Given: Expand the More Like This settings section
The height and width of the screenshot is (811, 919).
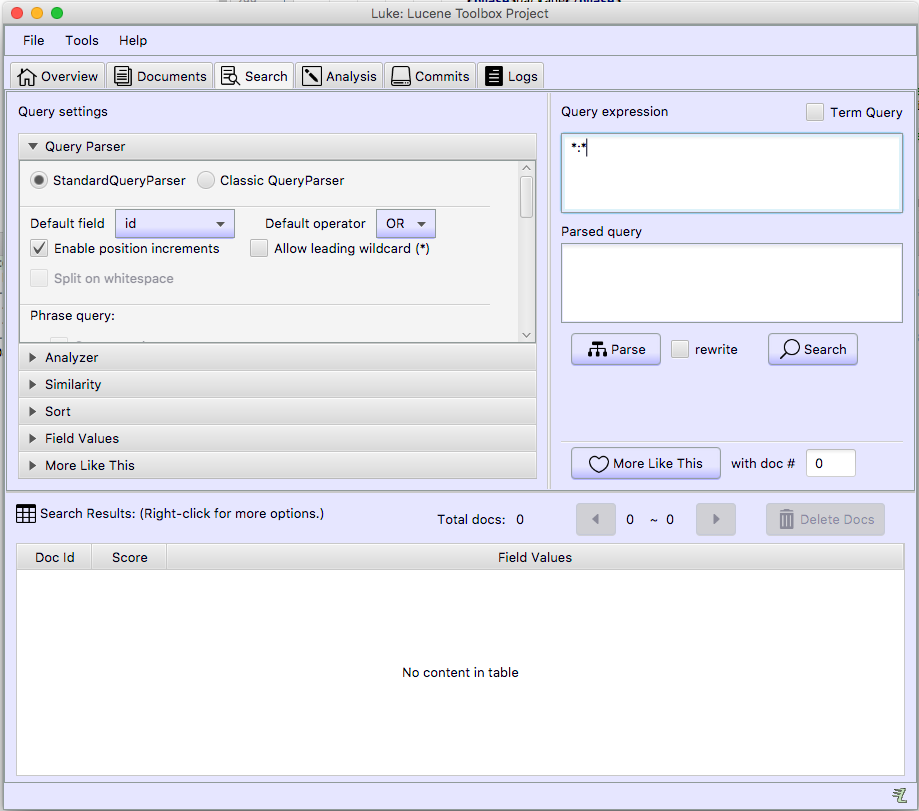Looking at the screenshot, I should 277,465.
